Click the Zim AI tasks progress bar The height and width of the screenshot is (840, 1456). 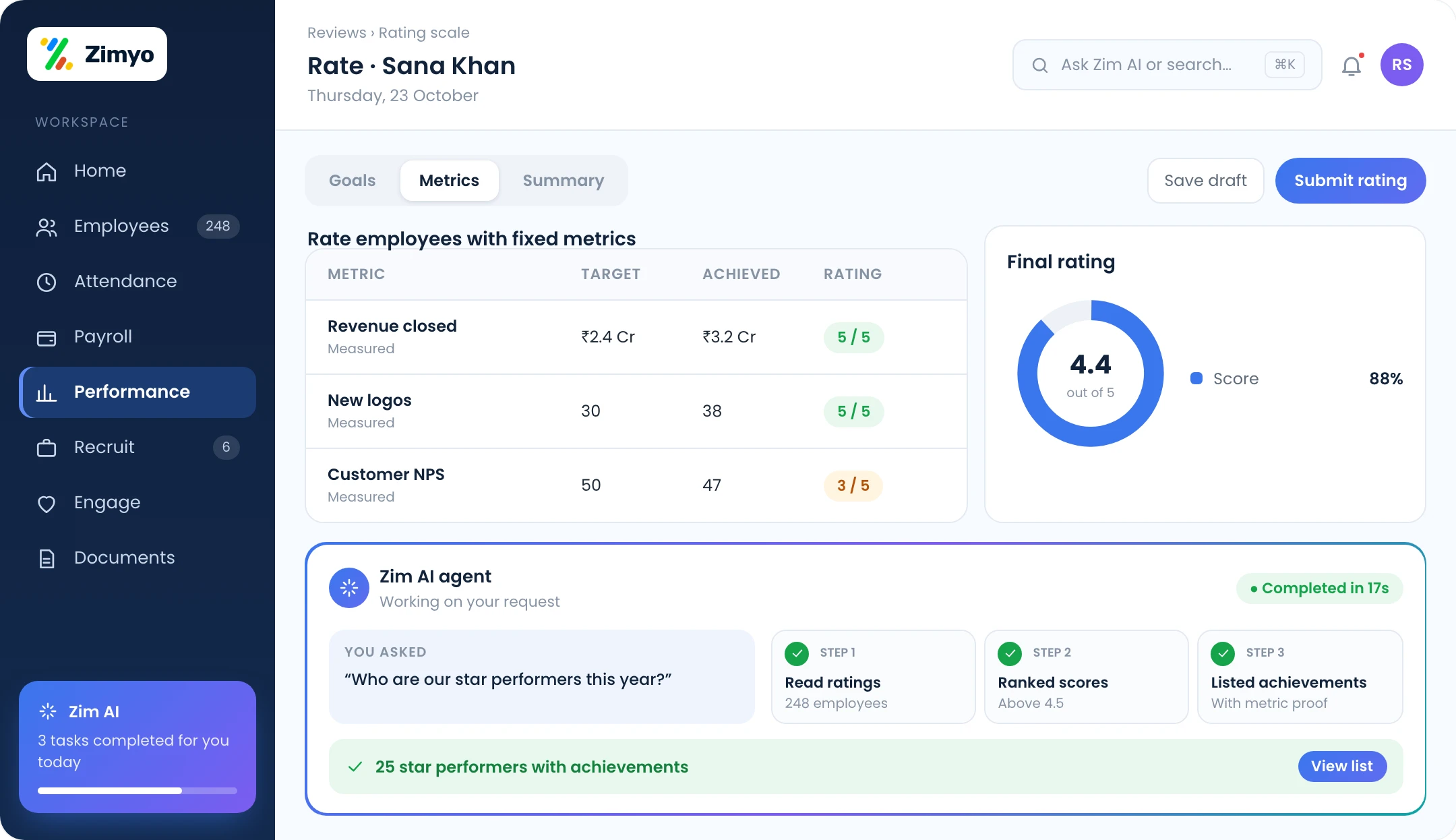(138, 791)
